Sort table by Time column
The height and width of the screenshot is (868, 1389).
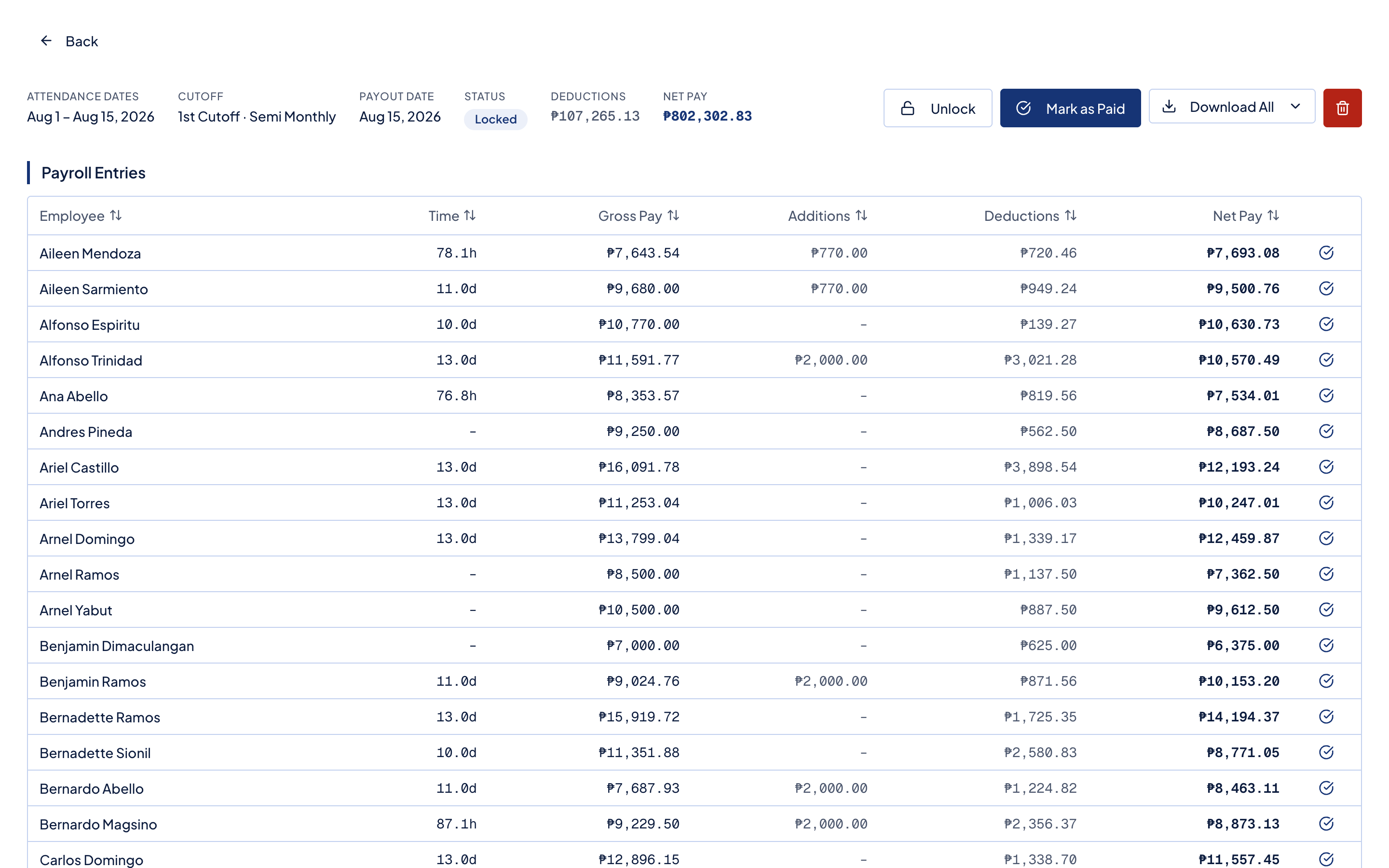click(452, 216)
